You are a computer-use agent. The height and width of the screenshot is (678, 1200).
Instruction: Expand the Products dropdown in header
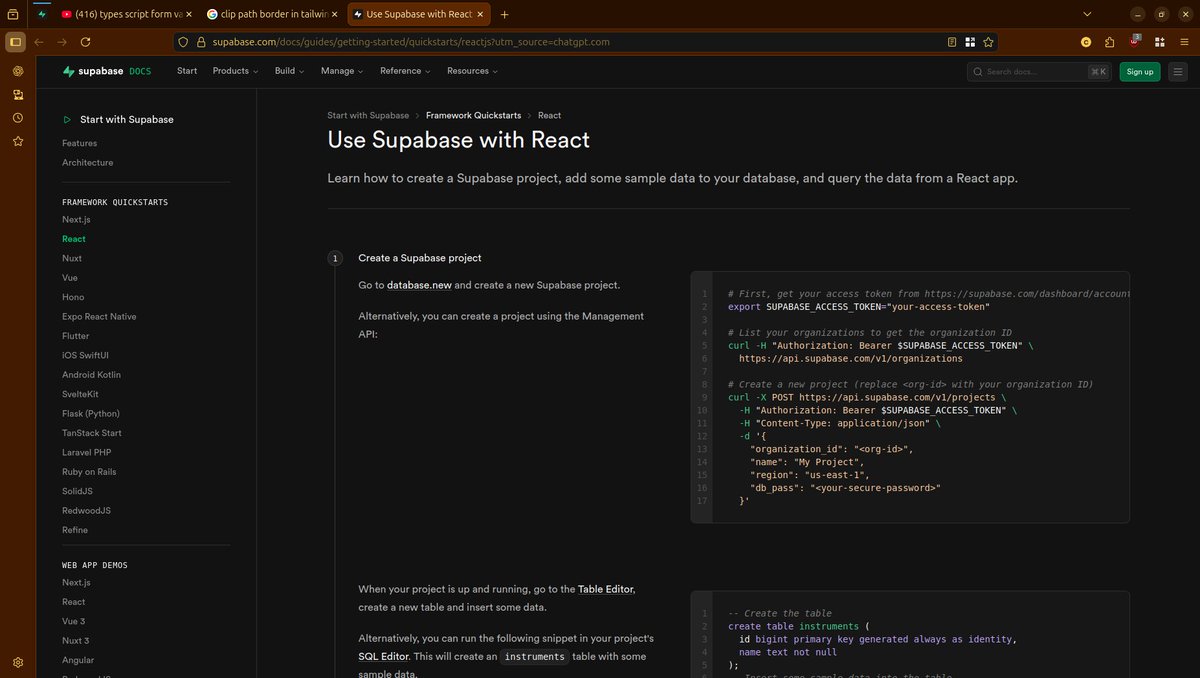[x=235, y=71]
